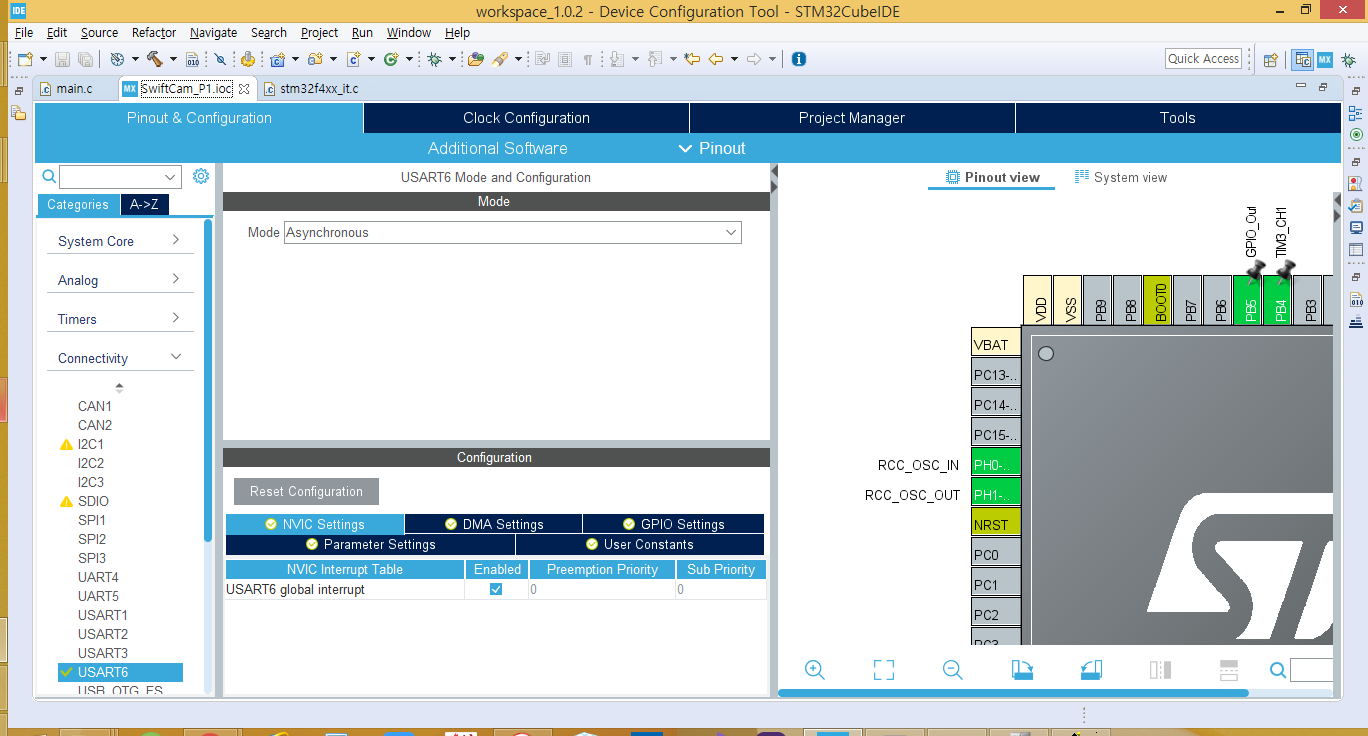The height and width of the screenshot is (736, 1368).
Task: Open the USART6 Mode dropdown
Action: click(731, 232)
